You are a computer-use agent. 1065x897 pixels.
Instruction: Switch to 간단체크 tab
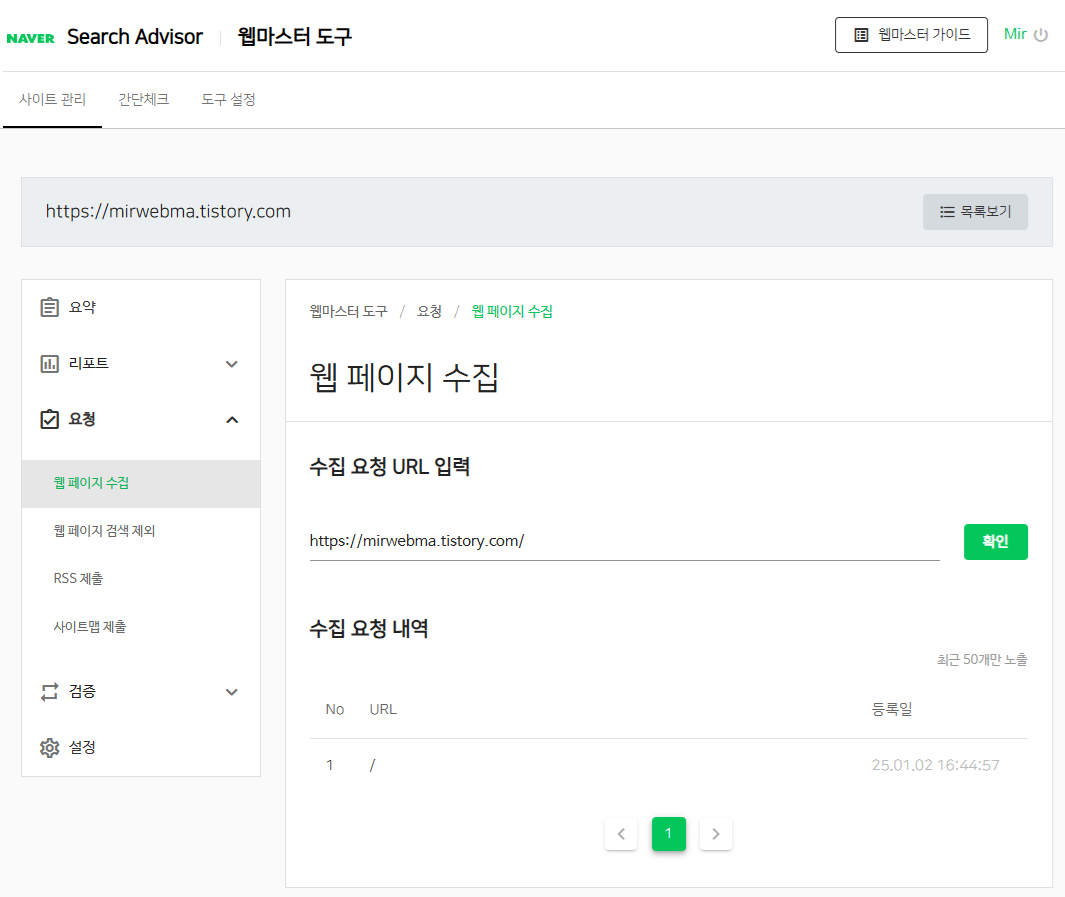(x=143, y=100)
